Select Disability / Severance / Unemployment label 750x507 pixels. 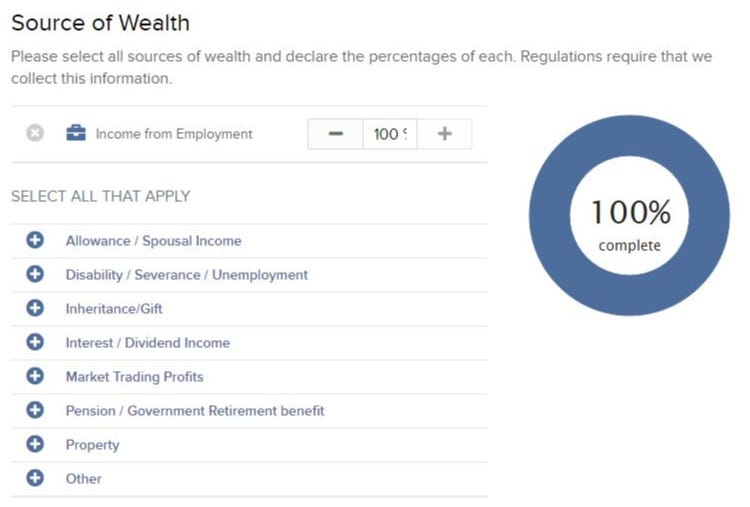click(187, 275)
